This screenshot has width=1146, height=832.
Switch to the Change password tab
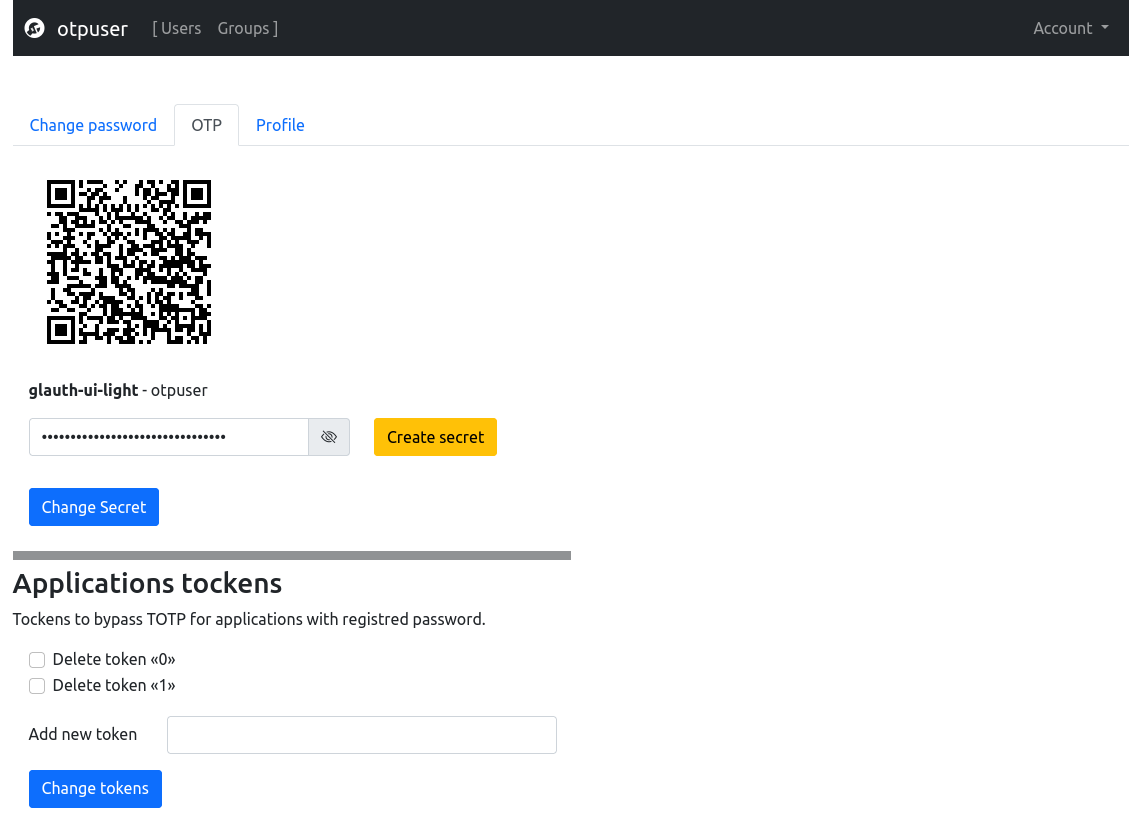click(x=93, y=125)
